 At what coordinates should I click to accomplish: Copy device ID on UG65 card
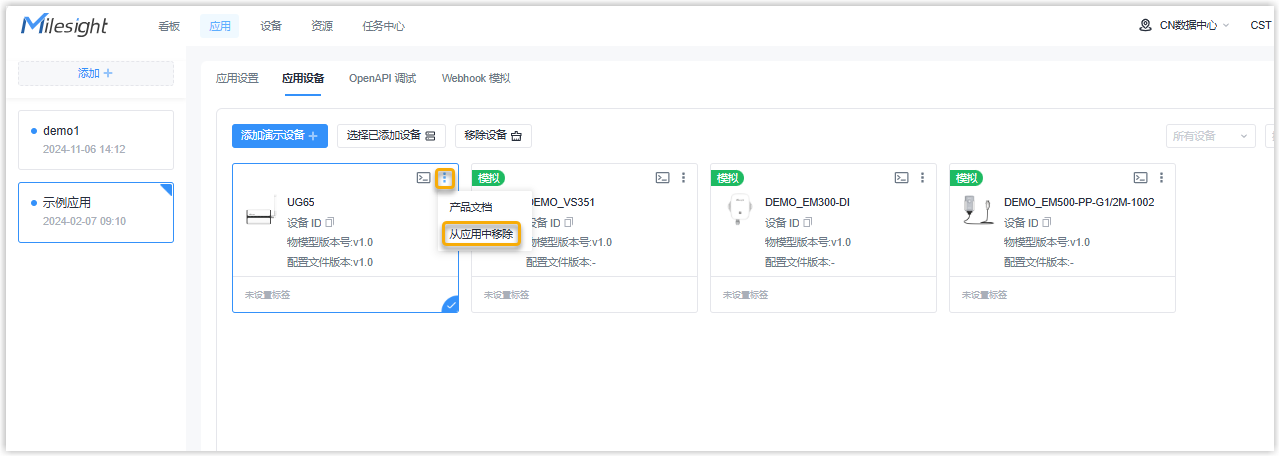click(330, 222)
